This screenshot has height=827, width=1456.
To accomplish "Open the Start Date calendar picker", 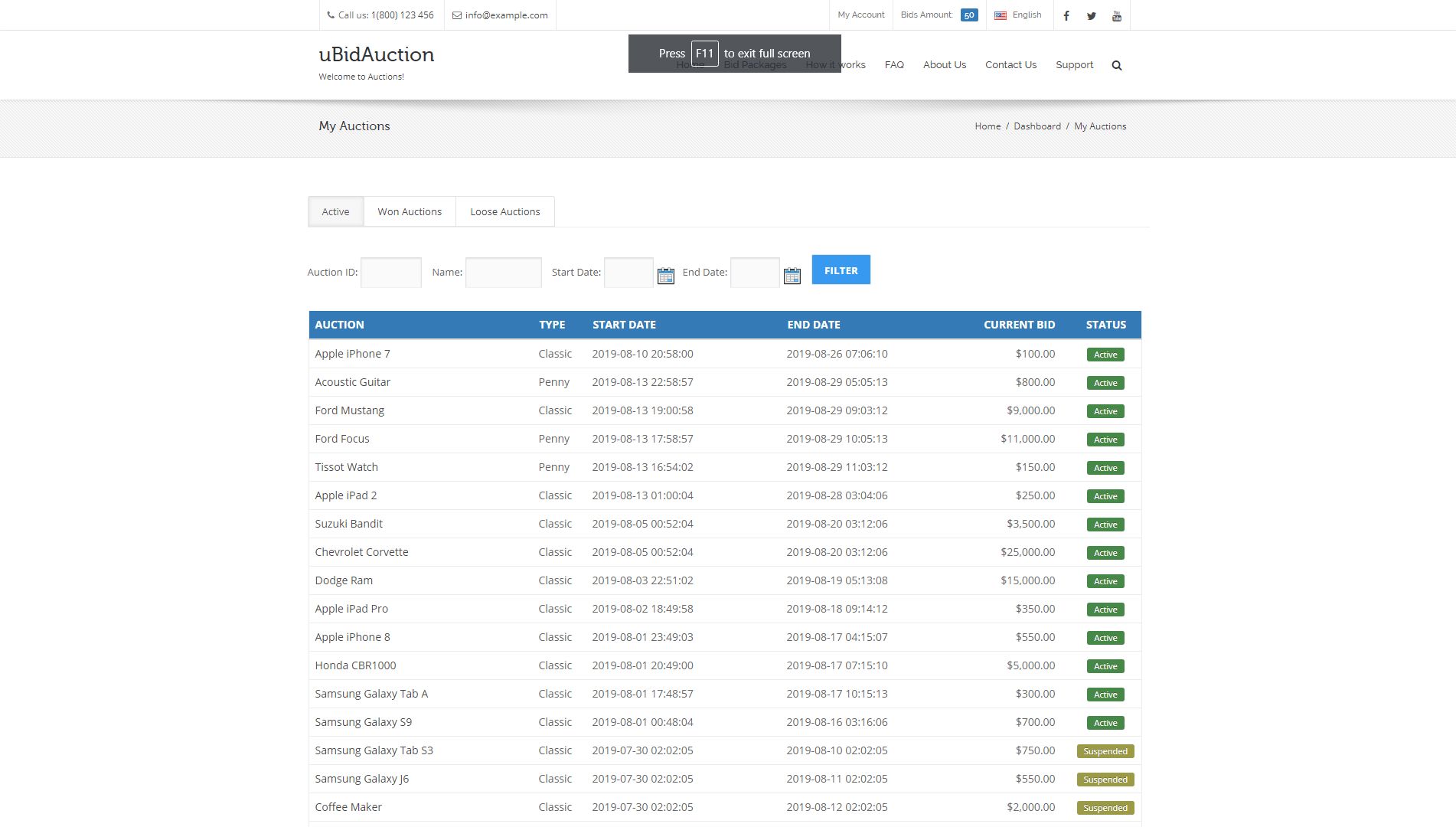I will [665, 276].
